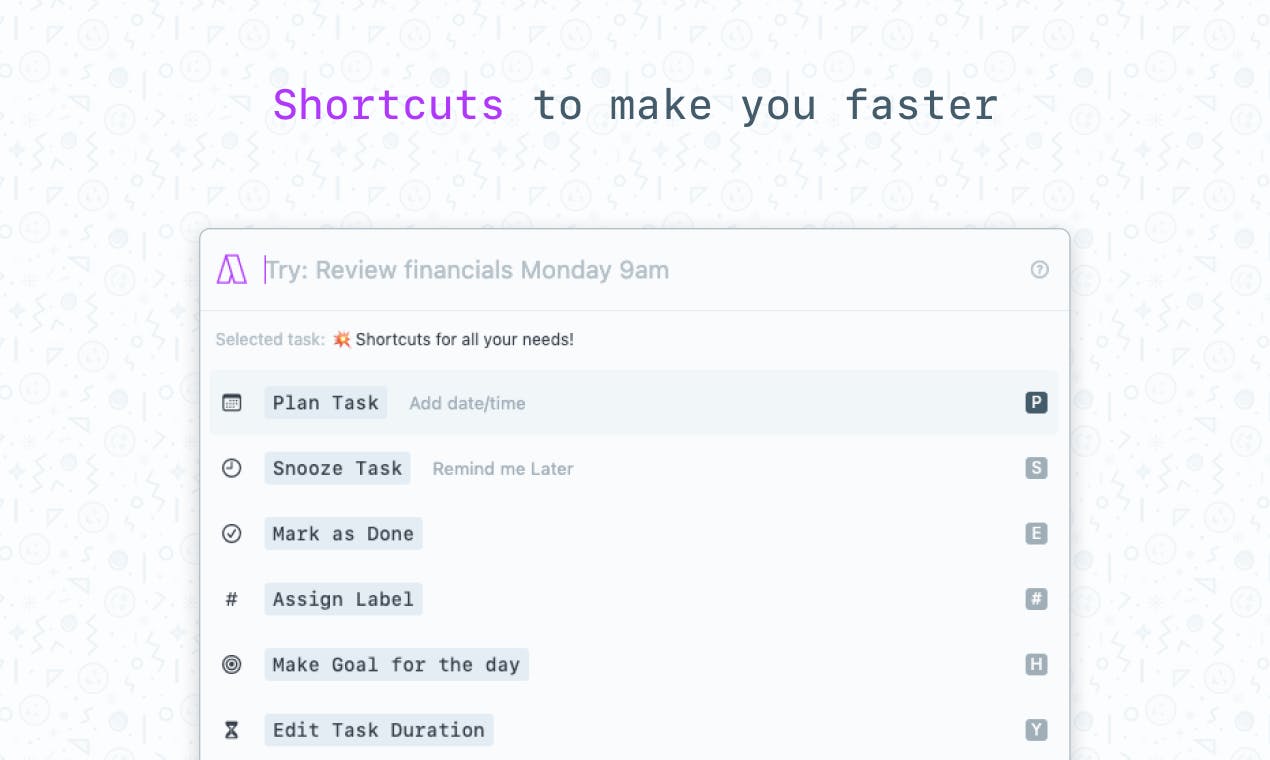The image size is (1270, 760).
Task: Click the clock icon beside Snooze Task
Action: pyautogui.click(x=232, y=468)
